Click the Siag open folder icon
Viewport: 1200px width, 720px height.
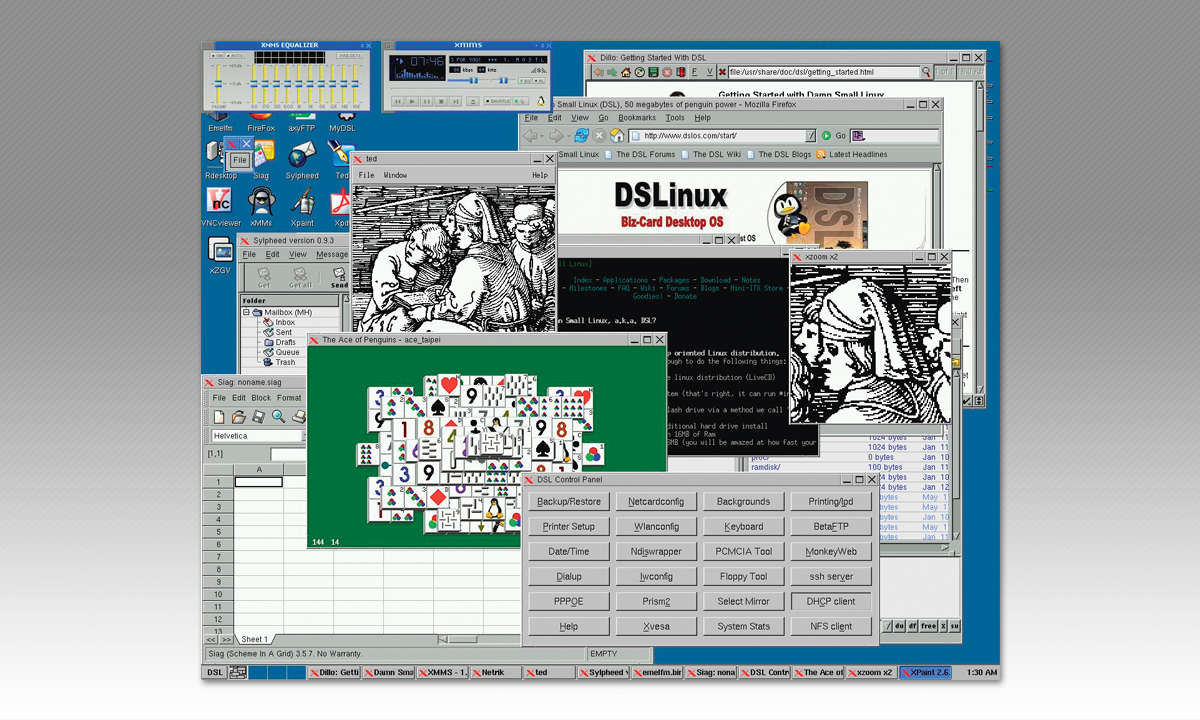point(238,416)
